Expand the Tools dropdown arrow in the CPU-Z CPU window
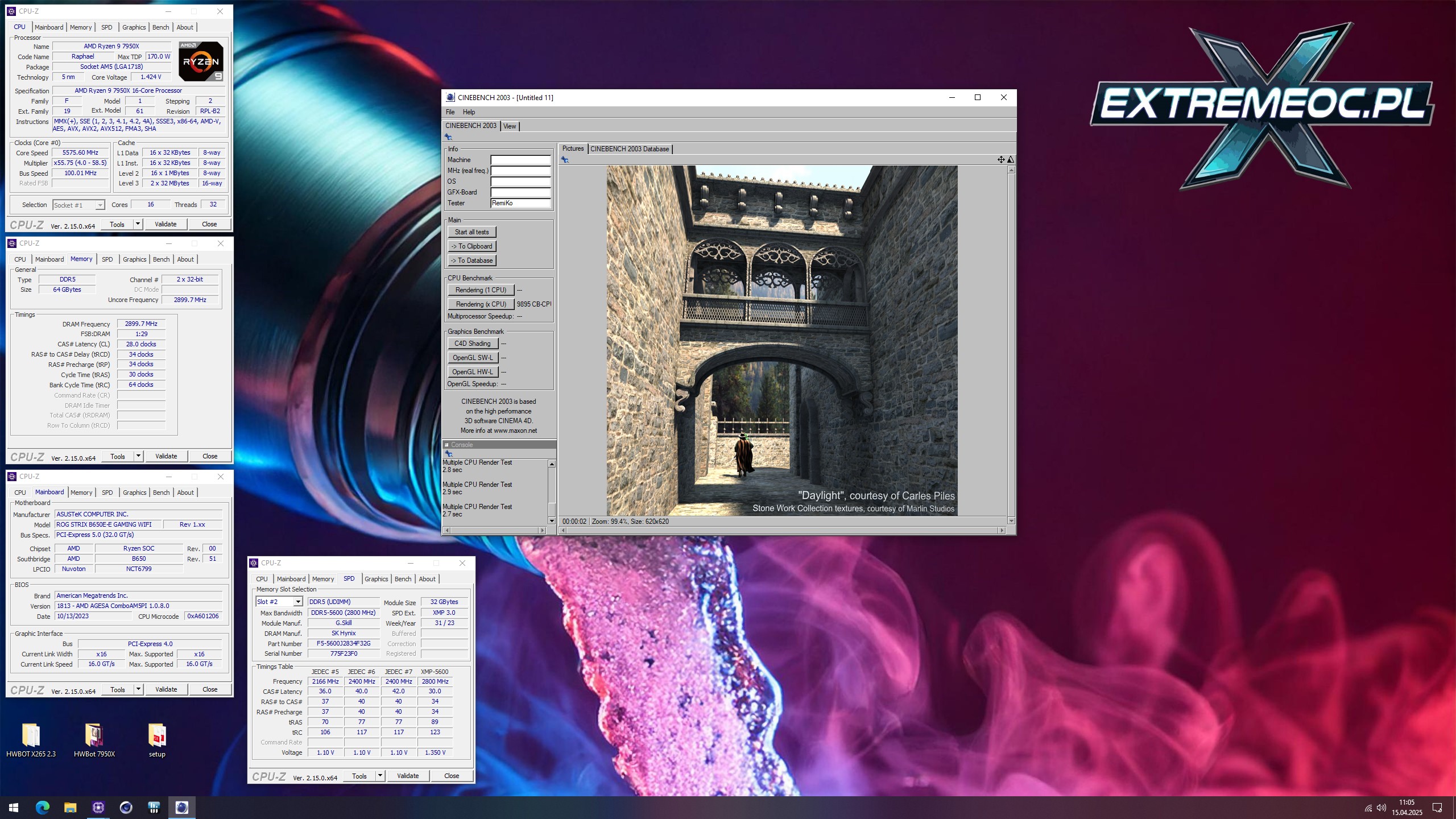Image resolution: width=1456 pixels, height=819 pixels. pos(138,224)
